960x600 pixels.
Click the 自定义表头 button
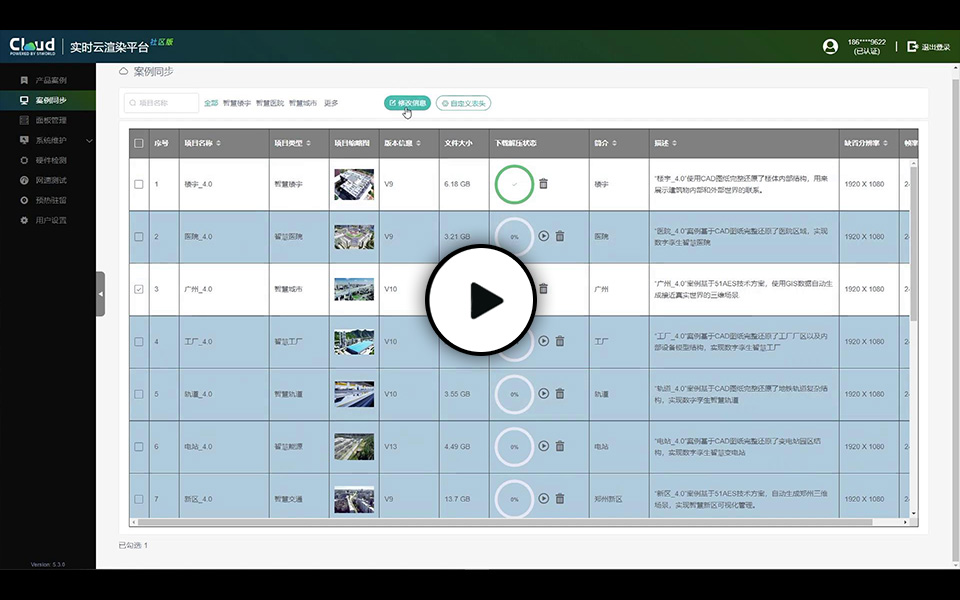[463, 103]
